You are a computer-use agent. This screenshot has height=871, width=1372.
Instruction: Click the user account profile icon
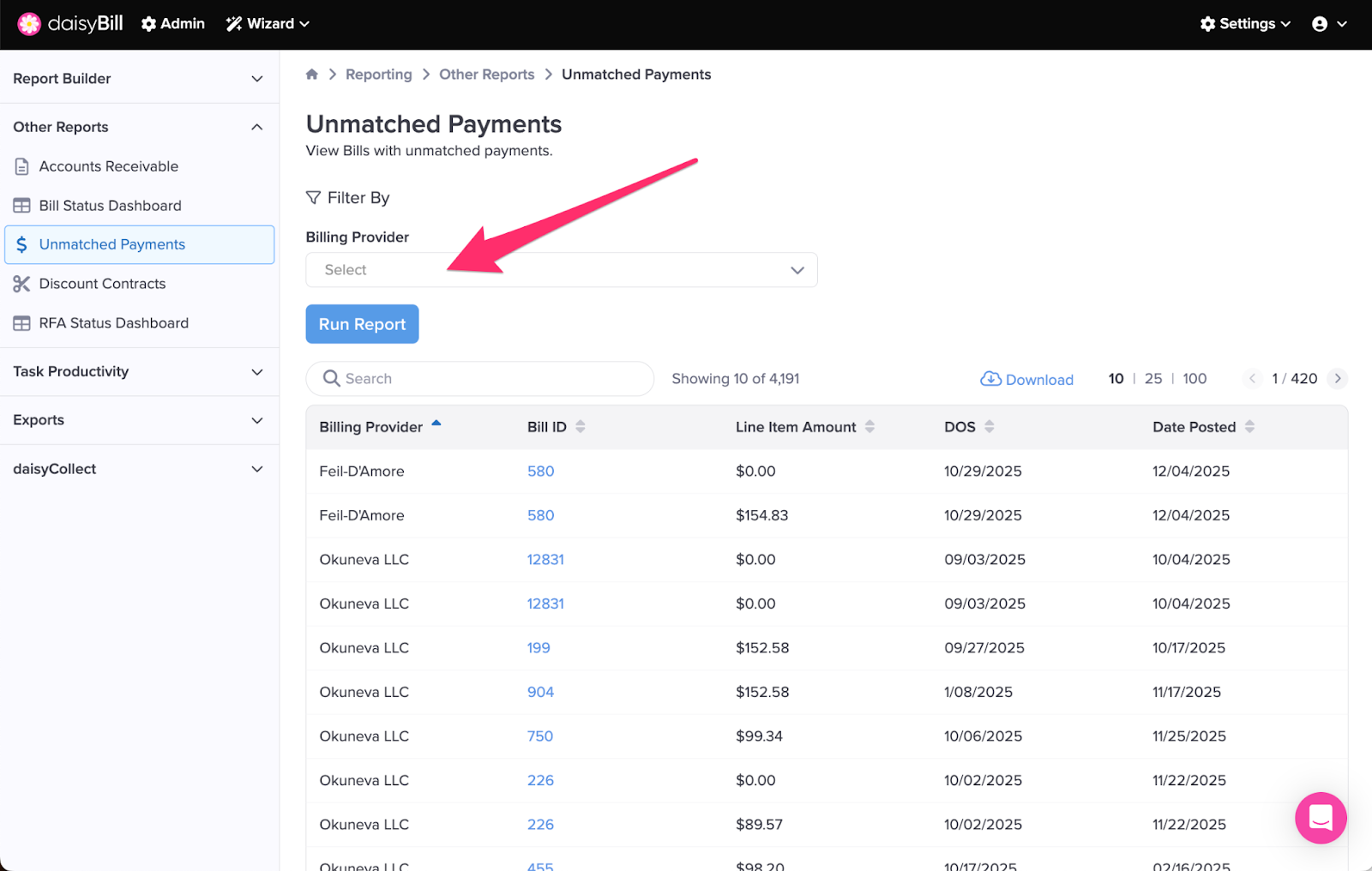[x=1320, y=24]
